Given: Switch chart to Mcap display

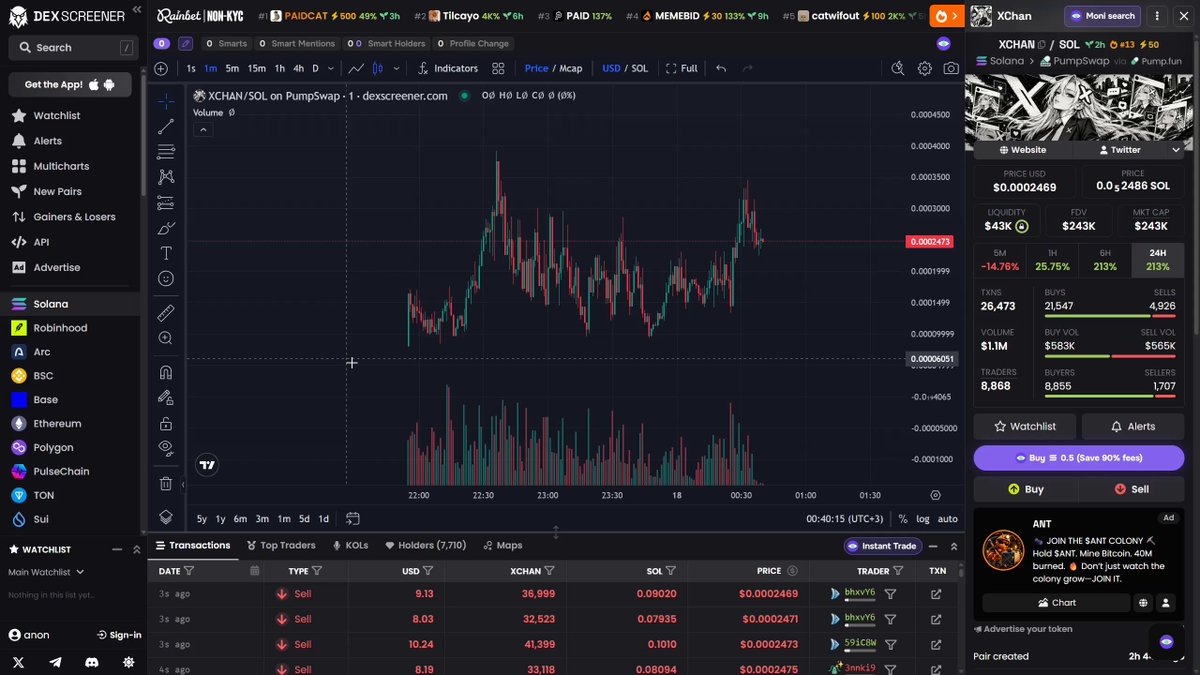Looking at the screenshot, I should (570, 69).
